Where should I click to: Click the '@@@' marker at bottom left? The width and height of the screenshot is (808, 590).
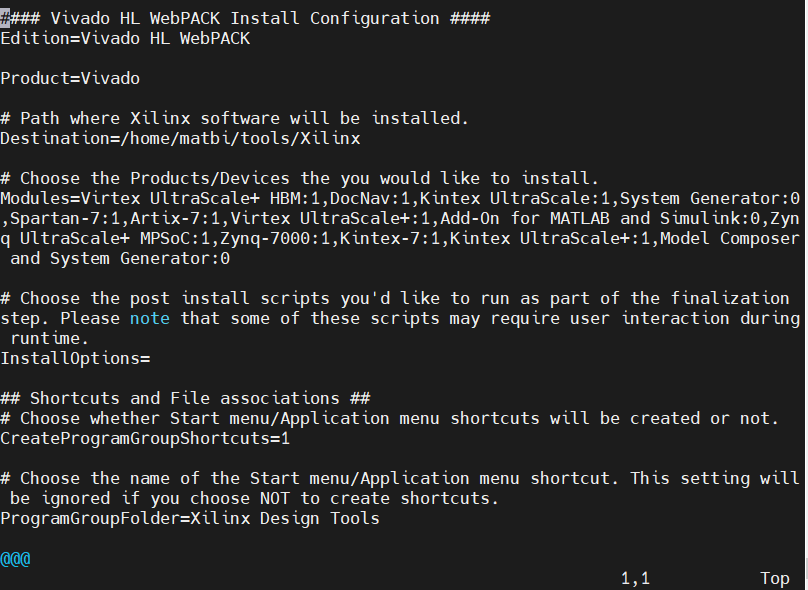[16, 558]
